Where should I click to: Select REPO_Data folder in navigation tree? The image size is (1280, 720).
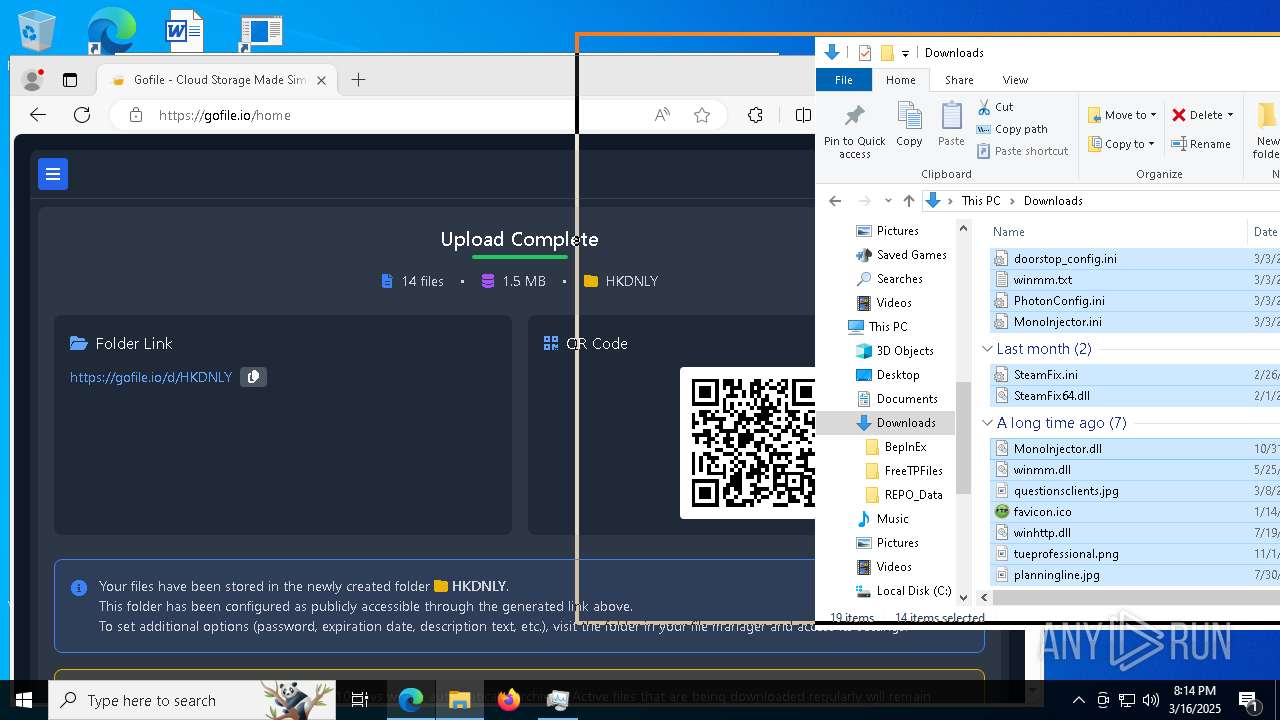pyautogui.click(x=913, y=495)
